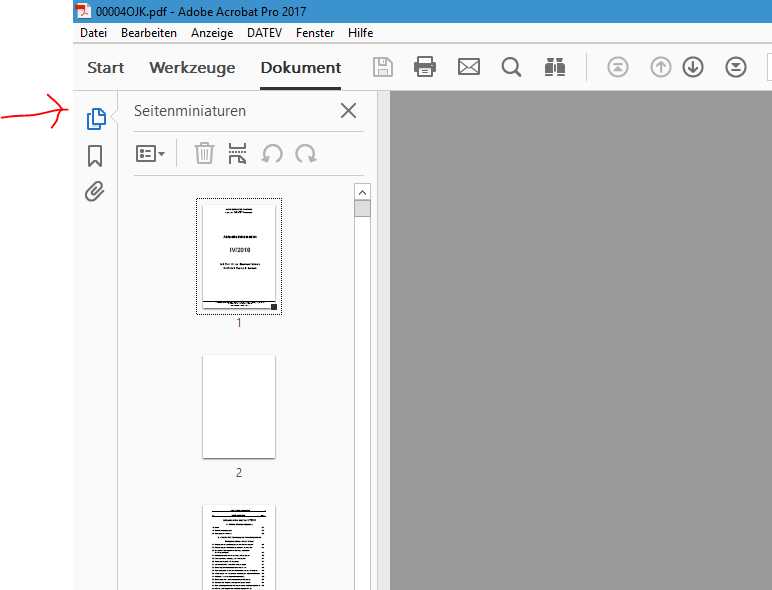Screen dimensions: 772x590
Task: Open thumbnail options dropdown menu
Action: pos(150,154)
